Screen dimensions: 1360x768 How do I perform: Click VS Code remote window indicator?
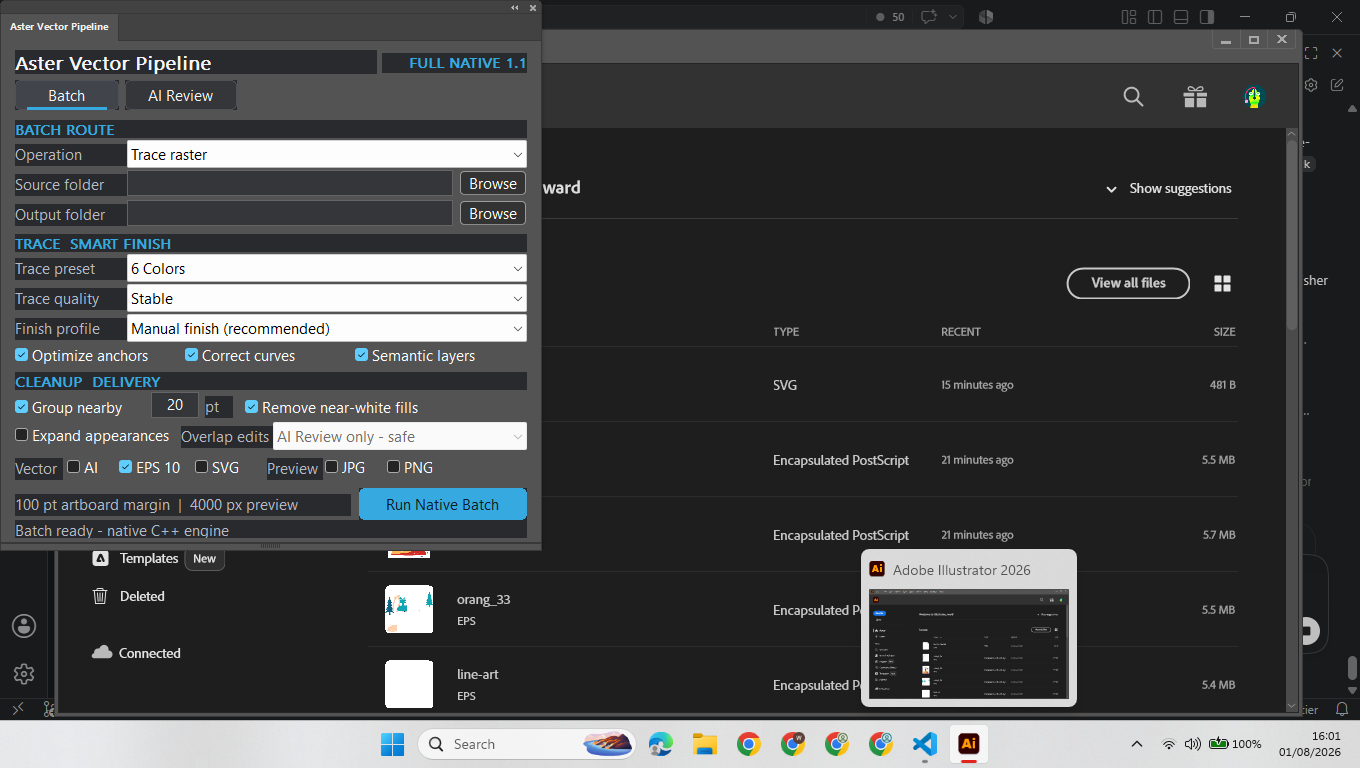[x=17, y=708]
